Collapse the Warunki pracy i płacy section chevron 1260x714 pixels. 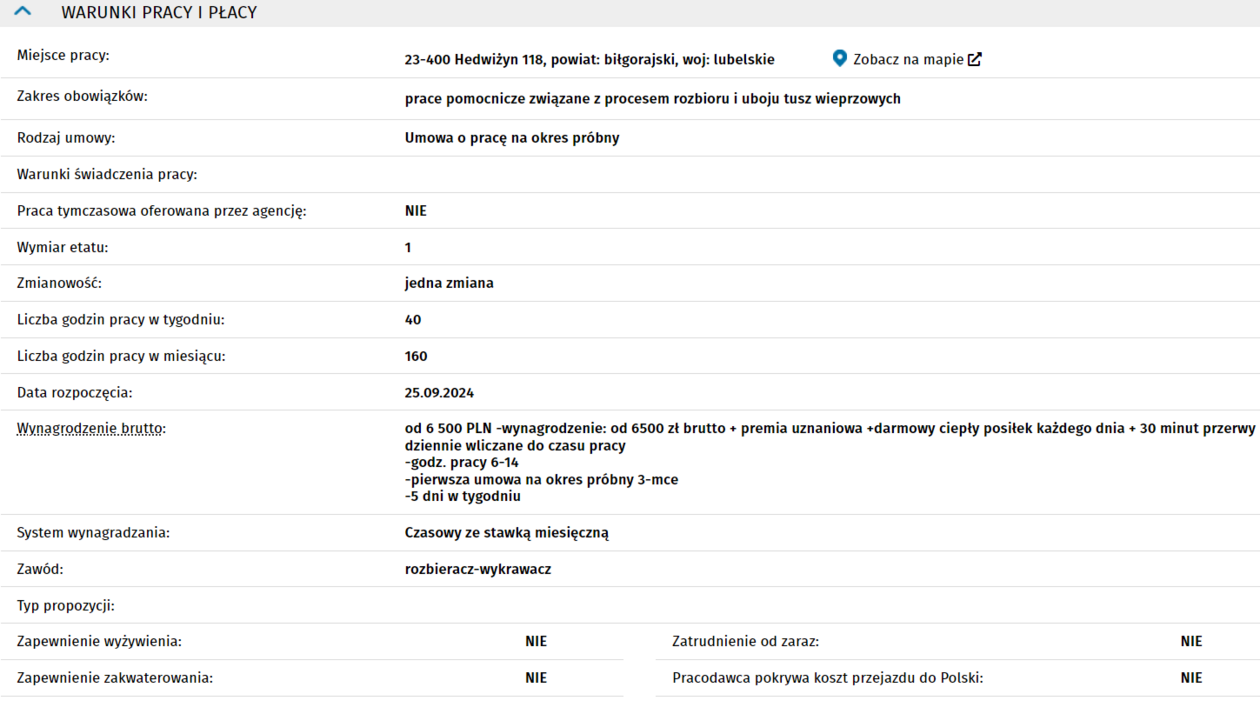(23, 12)
